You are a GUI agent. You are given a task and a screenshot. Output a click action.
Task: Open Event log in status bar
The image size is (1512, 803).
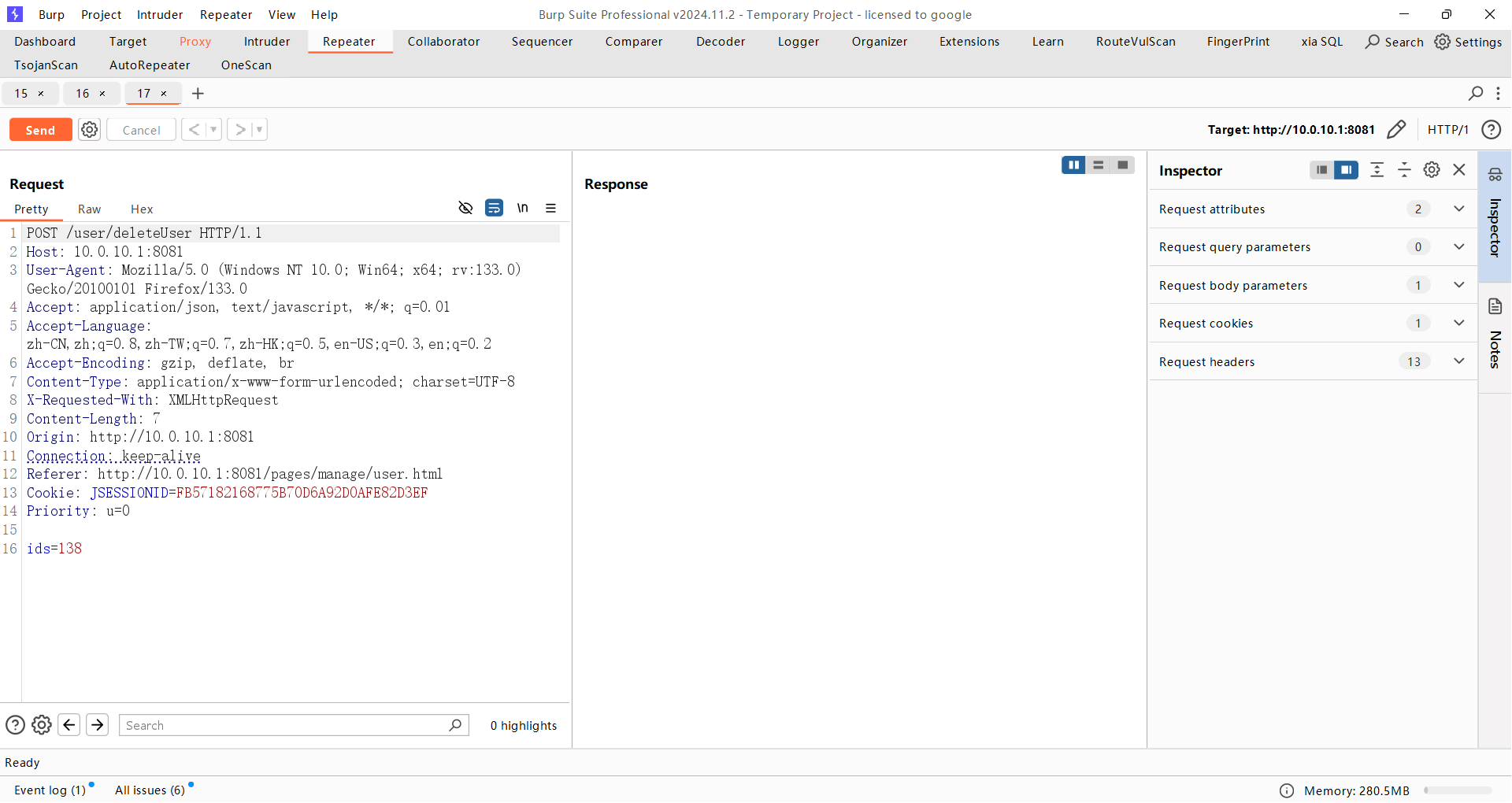click(x=50, y=790)
